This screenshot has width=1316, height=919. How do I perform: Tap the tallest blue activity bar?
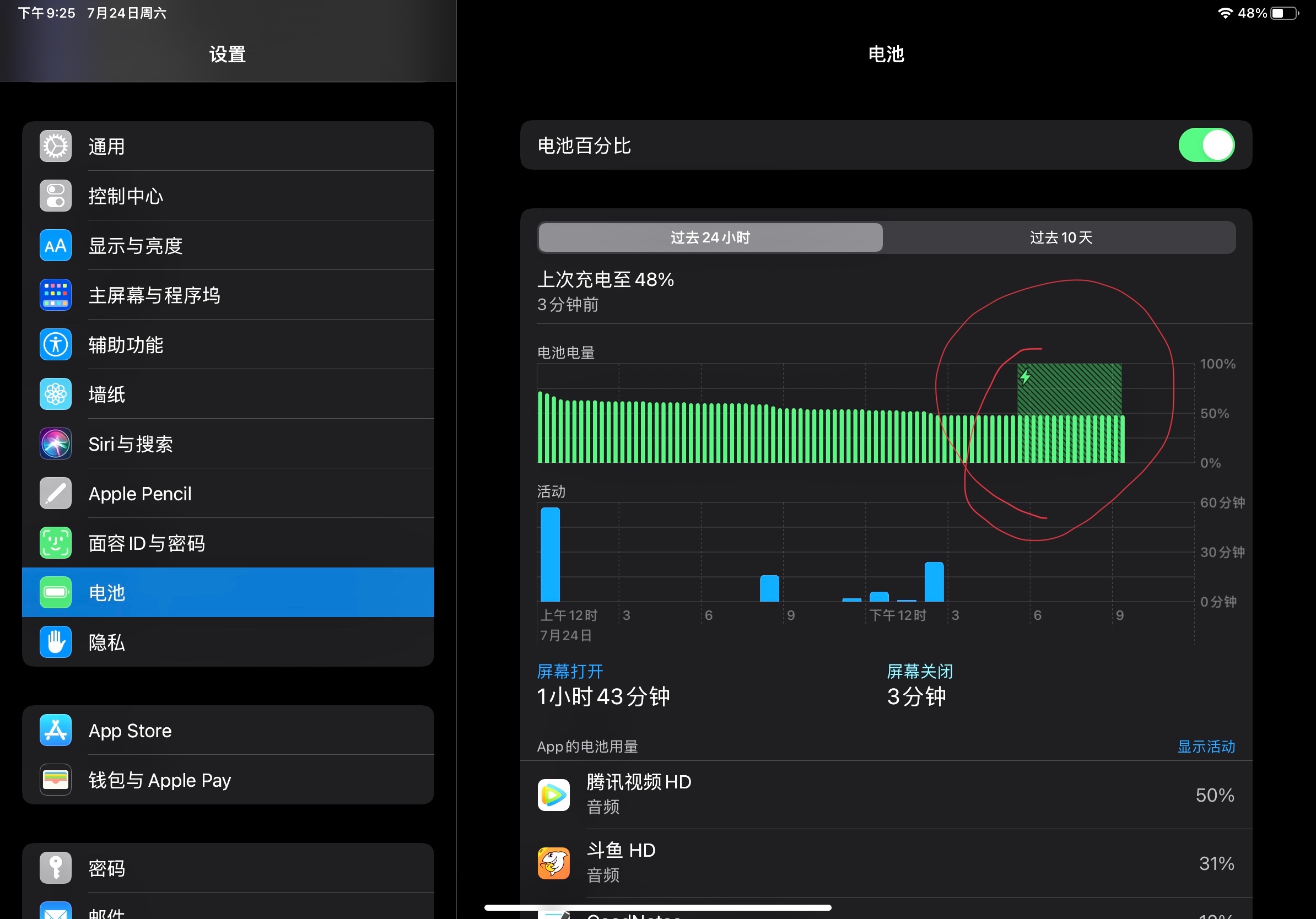point(550,554)
